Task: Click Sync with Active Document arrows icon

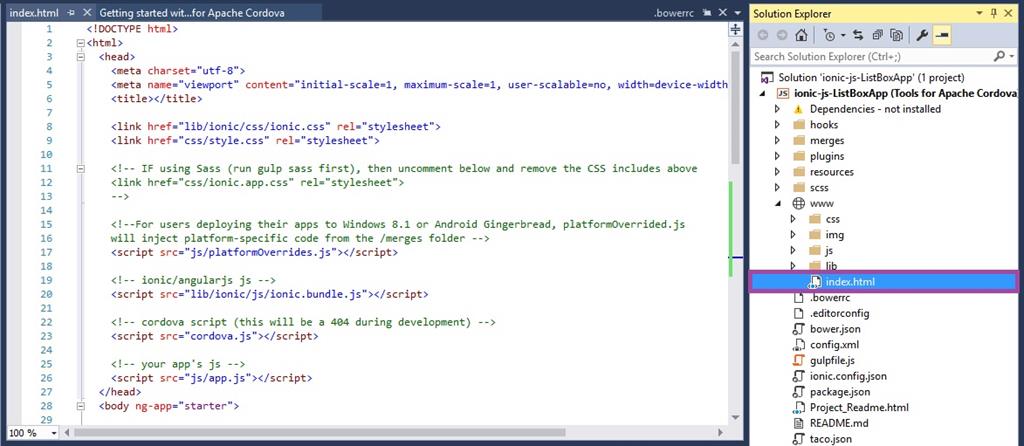Action: 858,35
